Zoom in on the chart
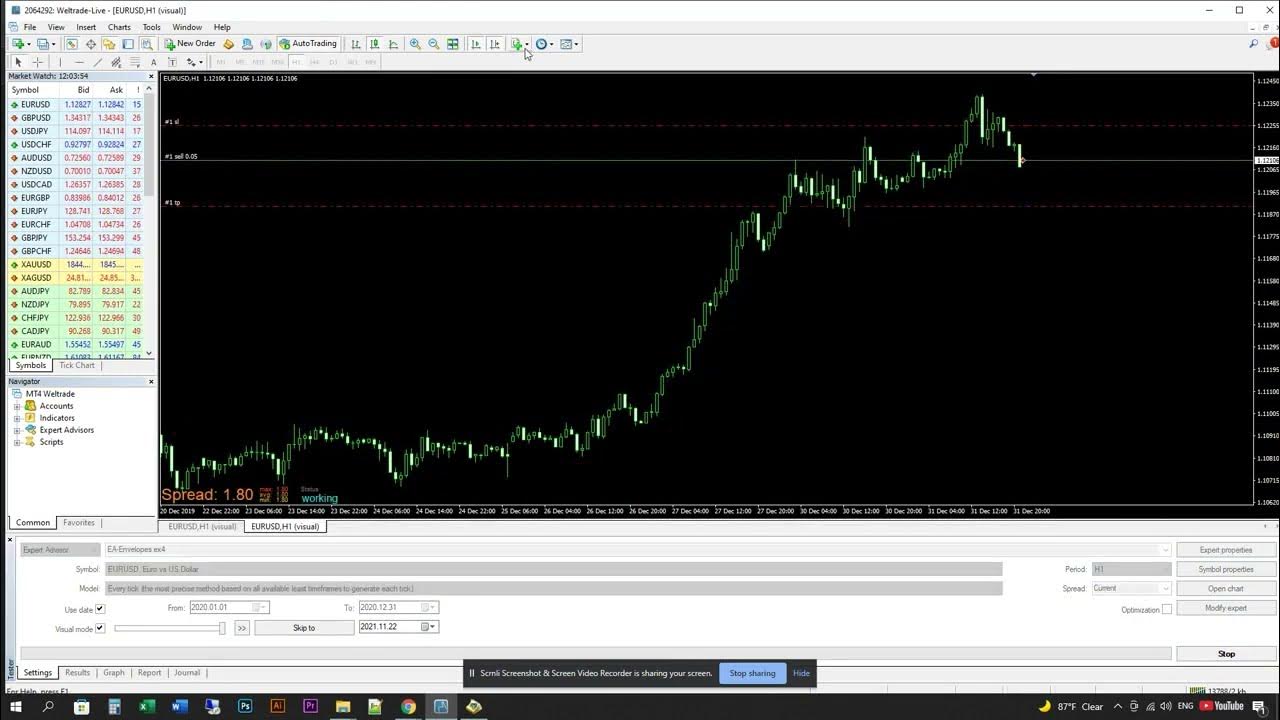This screenshot has width=1280, height=720. tap(415, 44)
